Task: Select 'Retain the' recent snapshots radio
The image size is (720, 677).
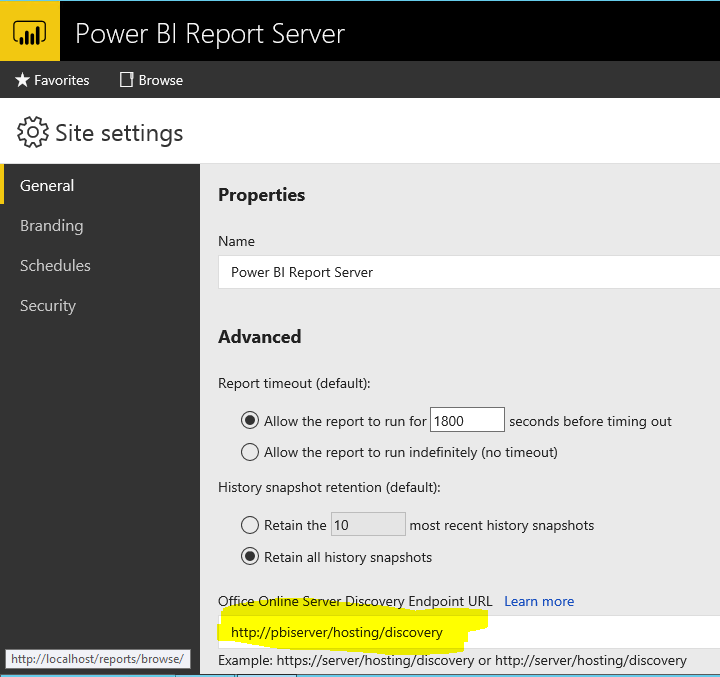Action: [x=250, y=525]
